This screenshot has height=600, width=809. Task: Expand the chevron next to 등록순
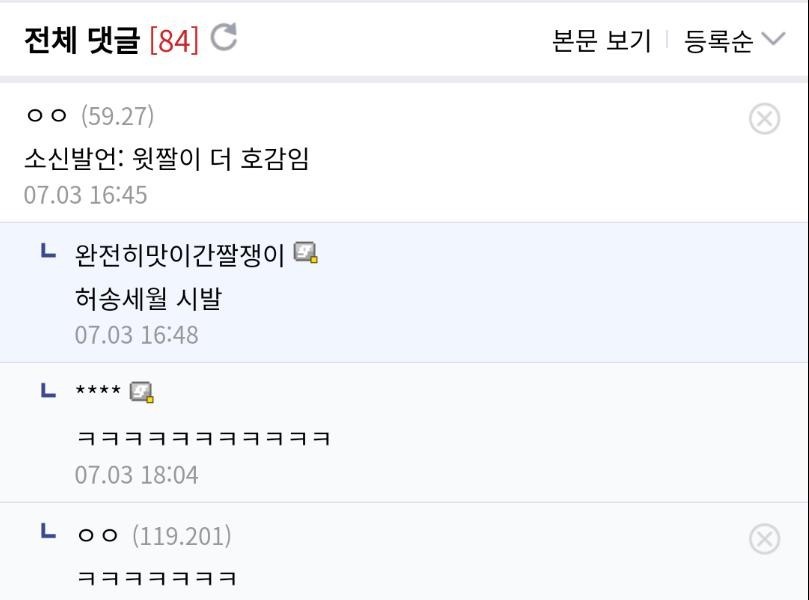[x=773, y=39]
